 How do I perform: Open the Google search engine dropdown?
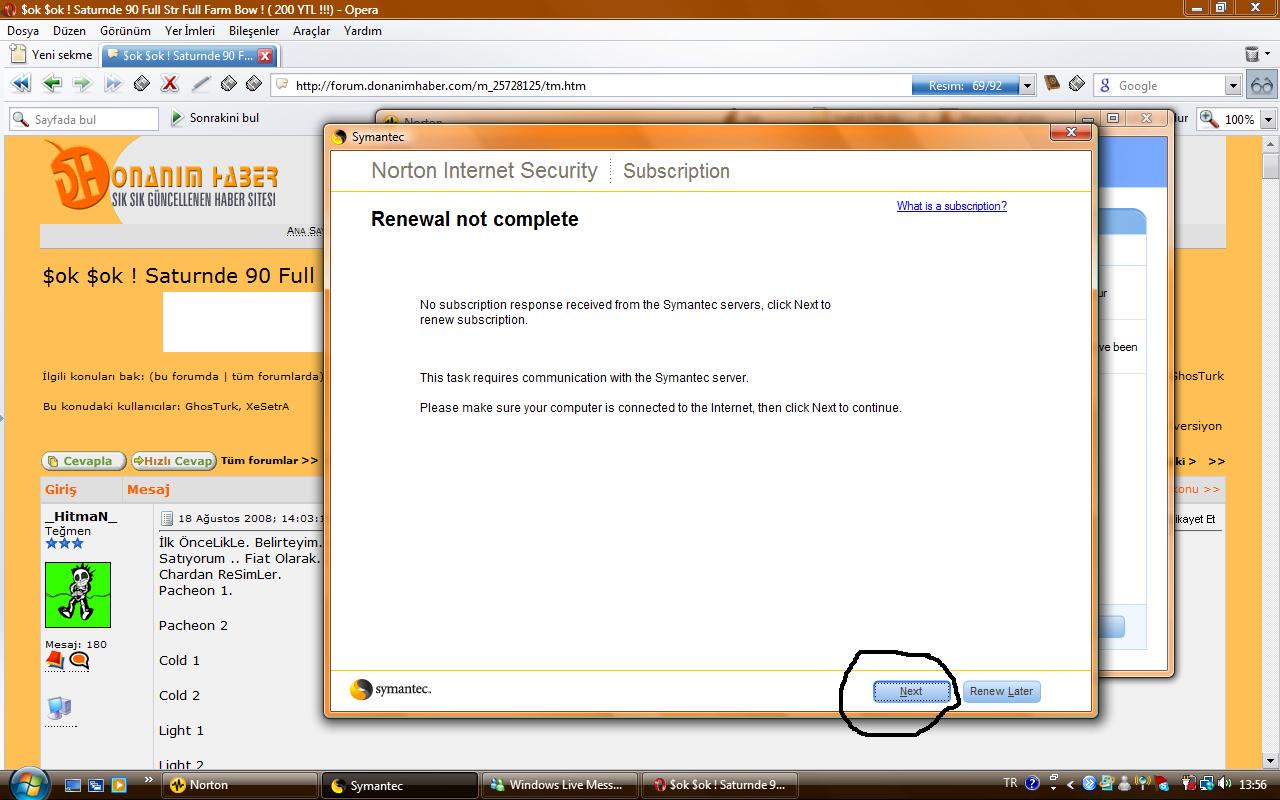click(x=1233, y=86)
